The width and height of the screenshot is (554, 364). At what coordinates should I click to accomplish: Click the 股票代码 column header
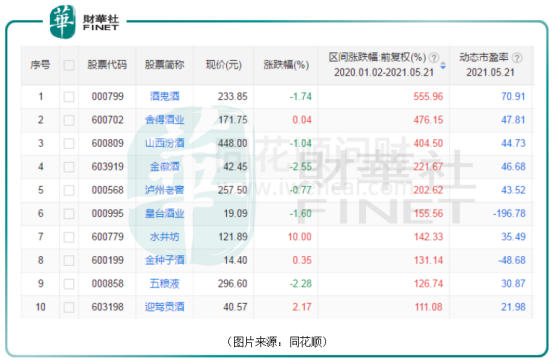click(x=107, y=65)
